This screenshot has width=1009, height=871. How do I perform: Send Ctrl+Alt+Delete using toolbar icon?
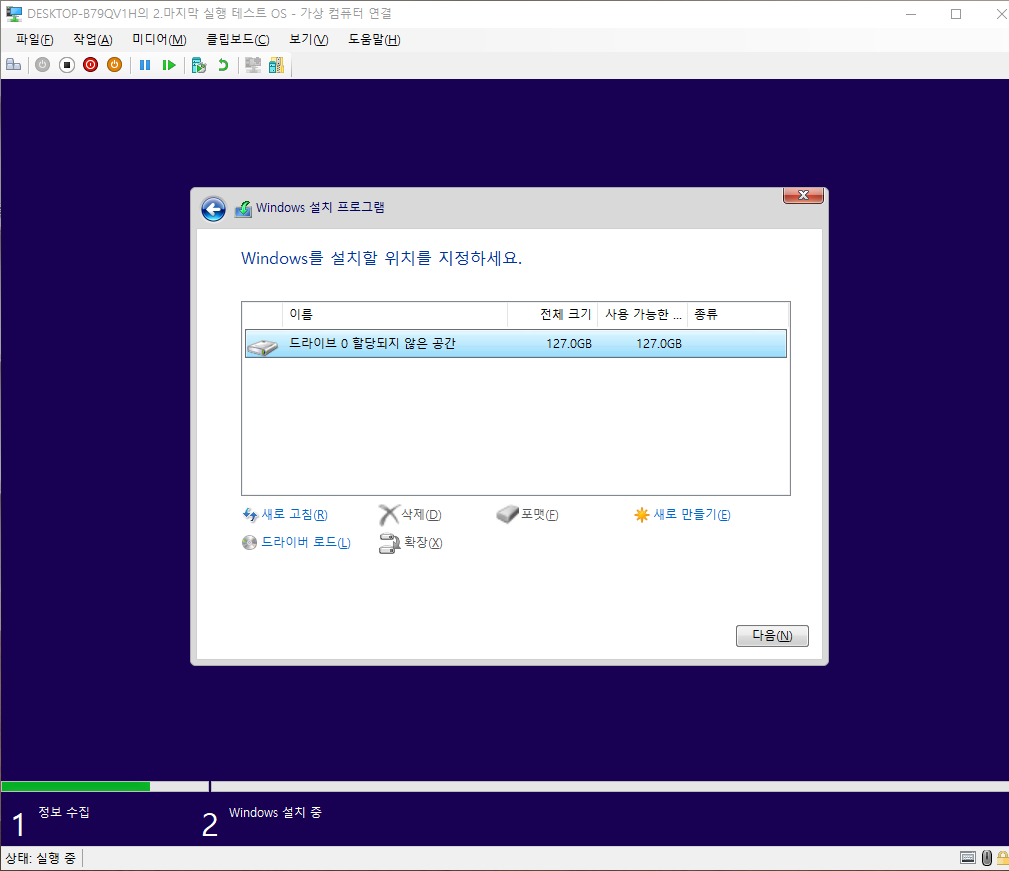tap(14, 65)
